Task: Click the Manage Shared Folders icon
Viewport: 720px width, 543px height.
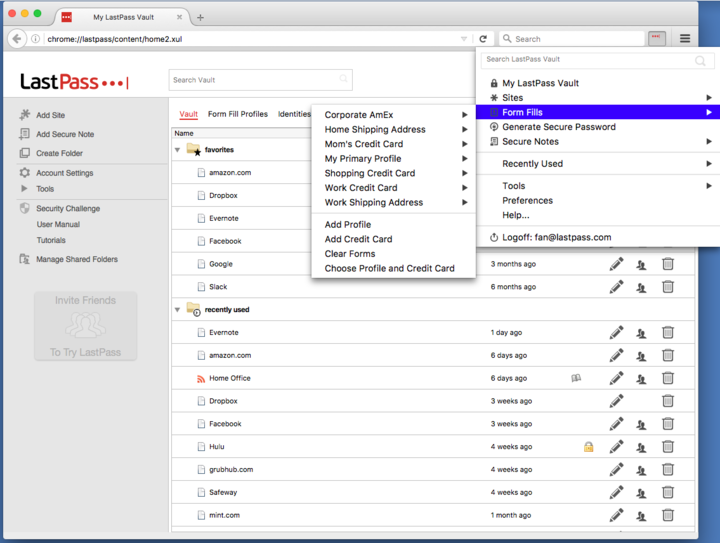Action: pos(25,259)
